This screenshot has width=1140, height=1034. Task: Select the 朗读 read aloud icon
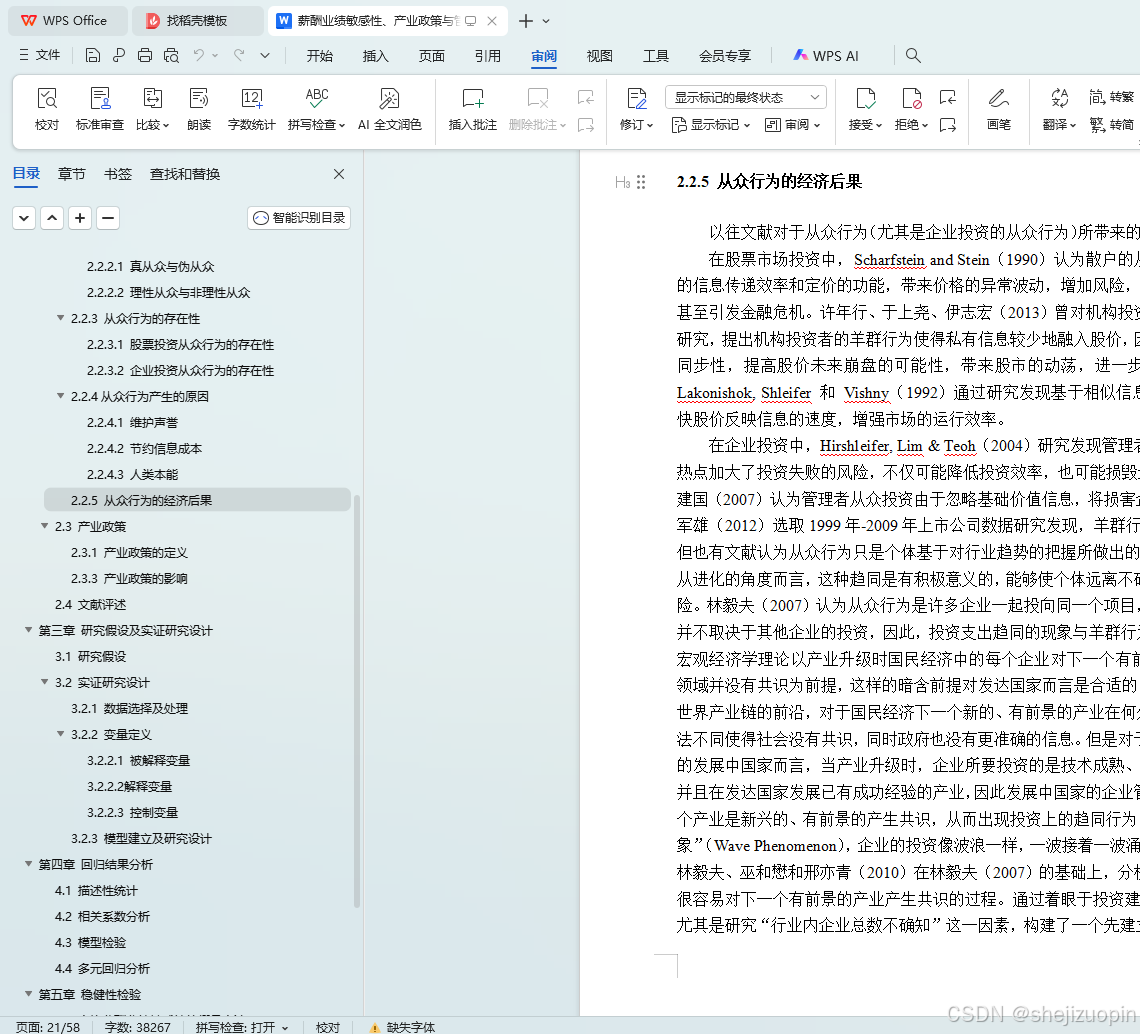pyautogui.click(x=198, y=109)
